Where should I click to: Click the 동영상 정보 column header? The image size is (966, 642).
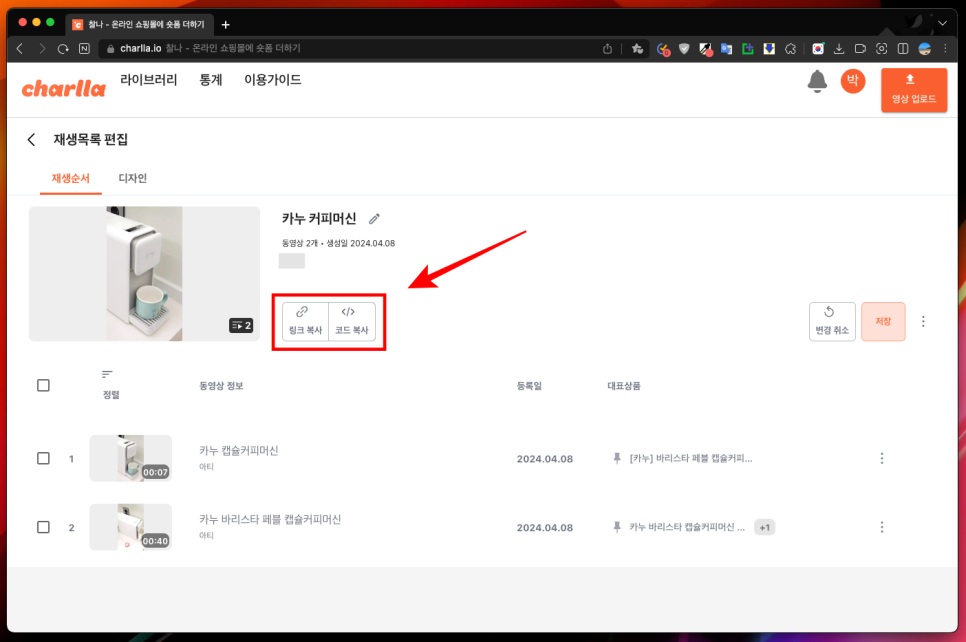221,386
